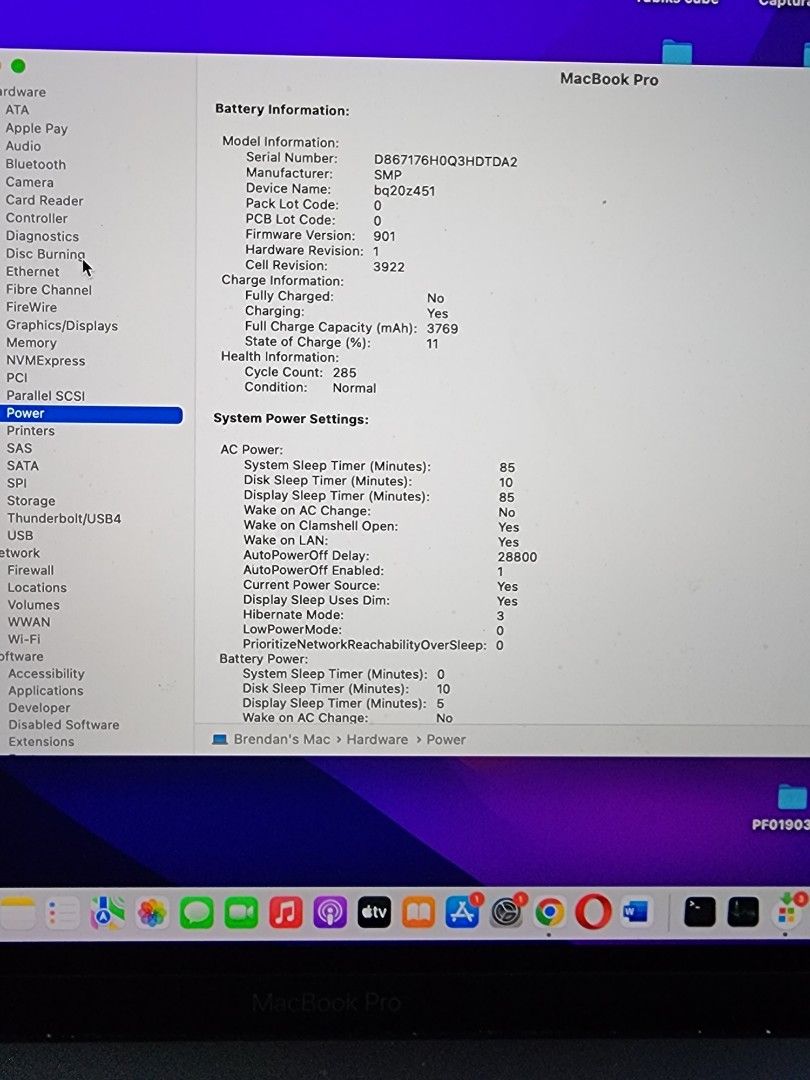Open the Notes app in the Dock
Viewport: 810px width, 1080px height.
click(x=18, y=914)
